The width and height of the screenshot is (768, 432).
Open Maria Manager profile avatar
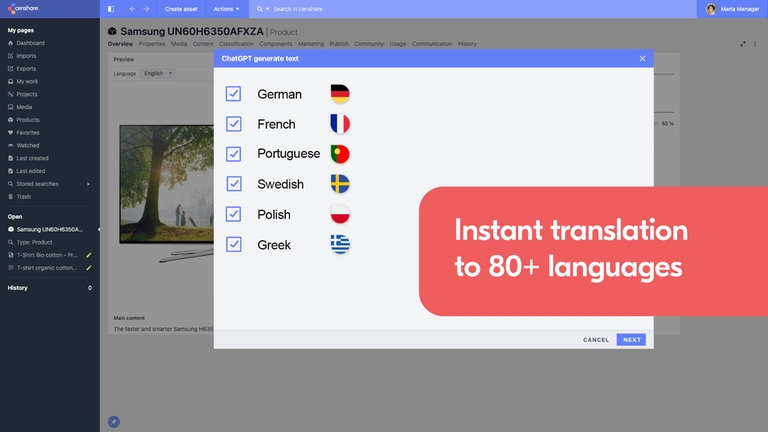[711, 9]
